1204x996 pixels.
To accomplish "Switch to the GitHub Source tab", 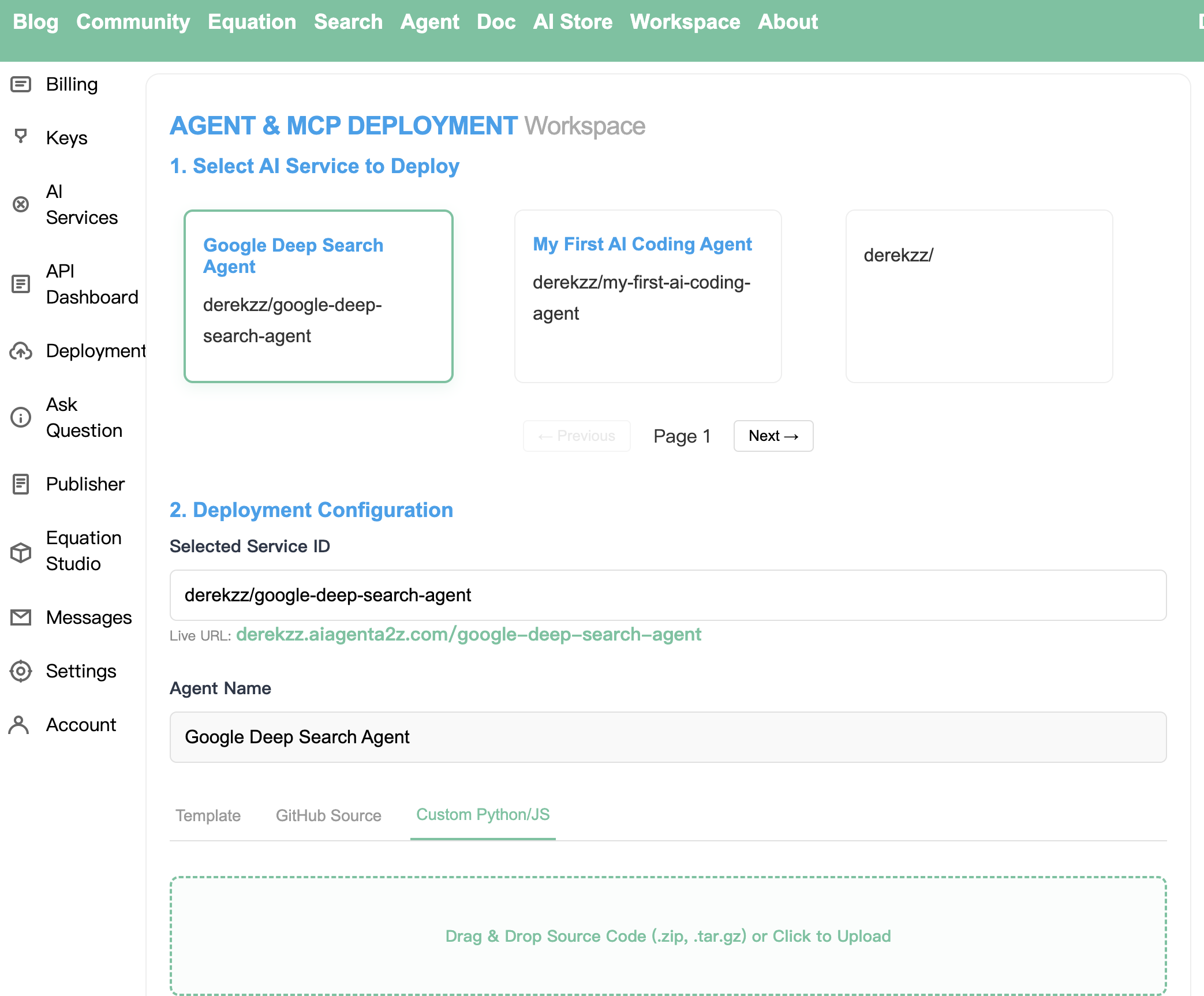I will (328, 815).
